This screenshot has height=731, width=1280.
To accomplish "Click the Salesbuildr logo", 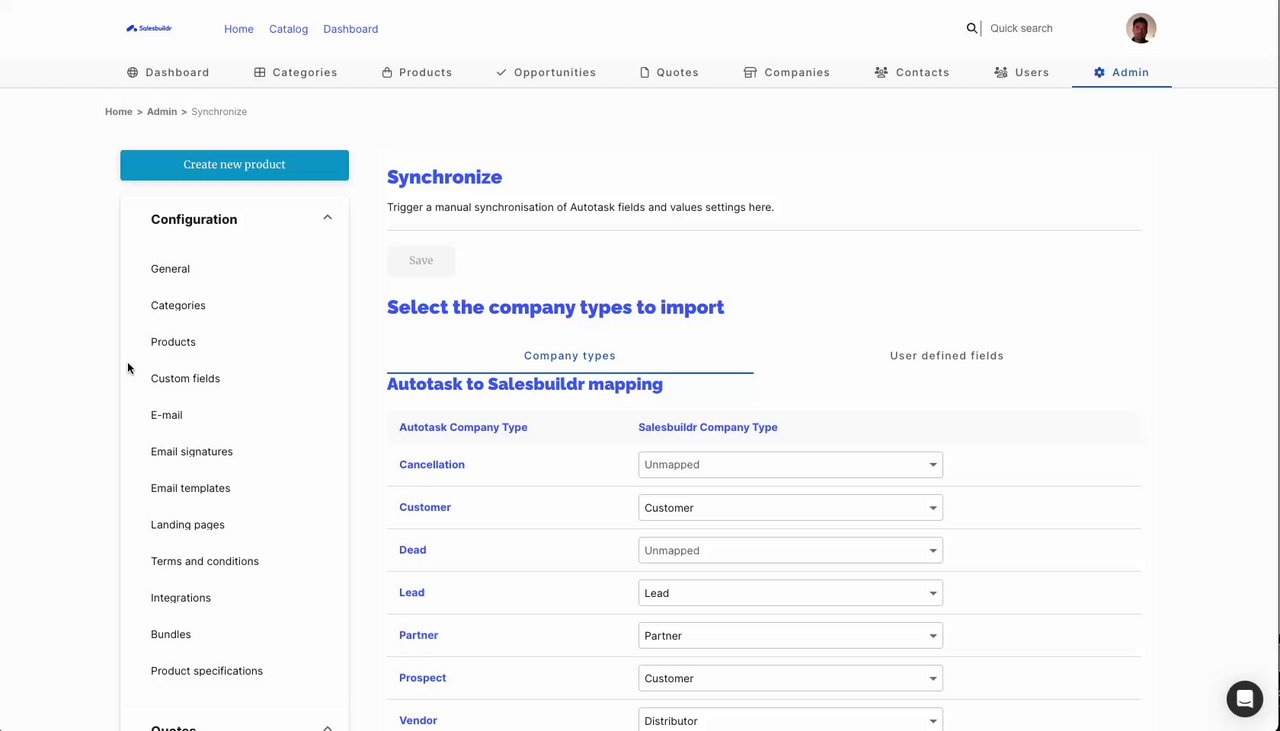I will 149,29.
